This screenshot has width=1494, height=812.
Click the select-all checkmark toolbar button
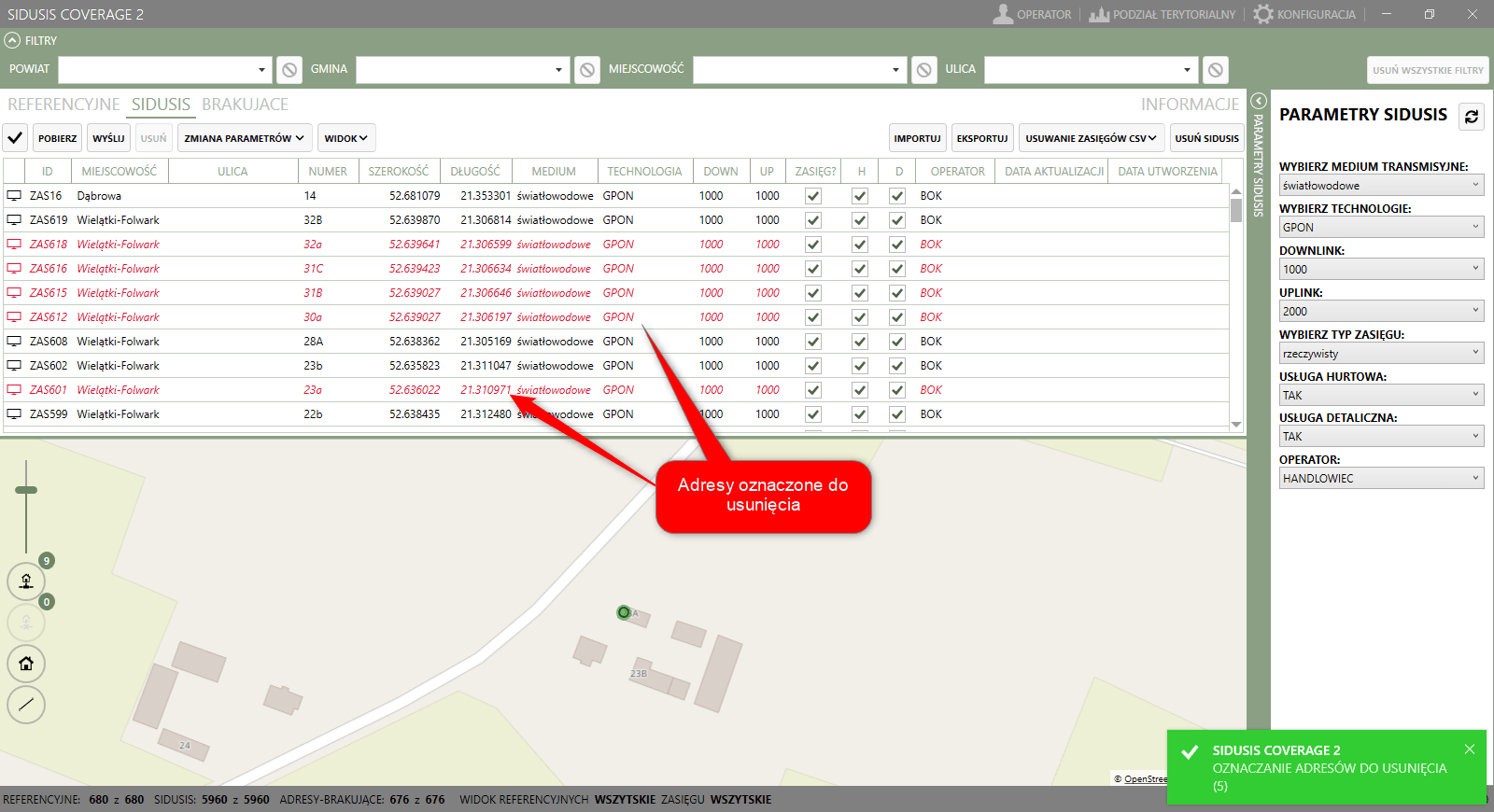pyautogui.click(x=15, y=138)
